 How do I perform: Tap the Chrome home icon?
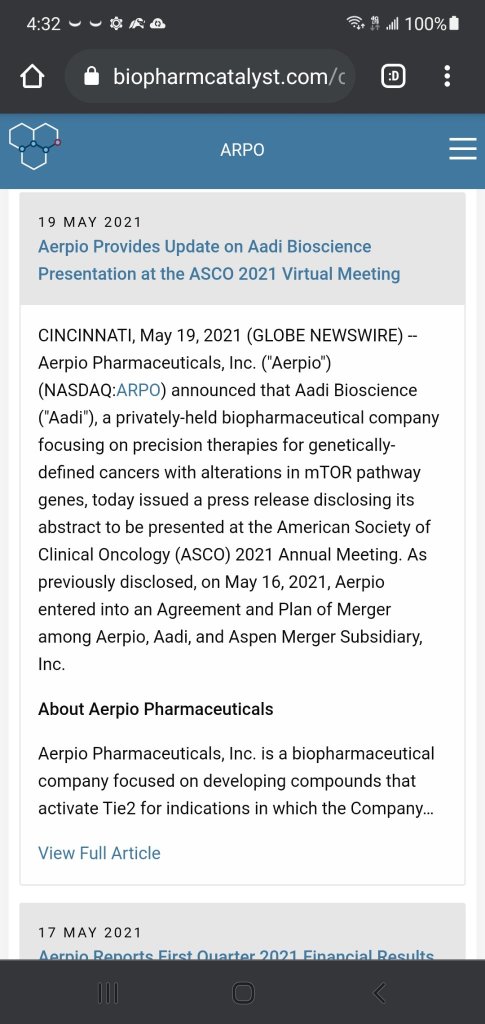(x=32, y=78)
